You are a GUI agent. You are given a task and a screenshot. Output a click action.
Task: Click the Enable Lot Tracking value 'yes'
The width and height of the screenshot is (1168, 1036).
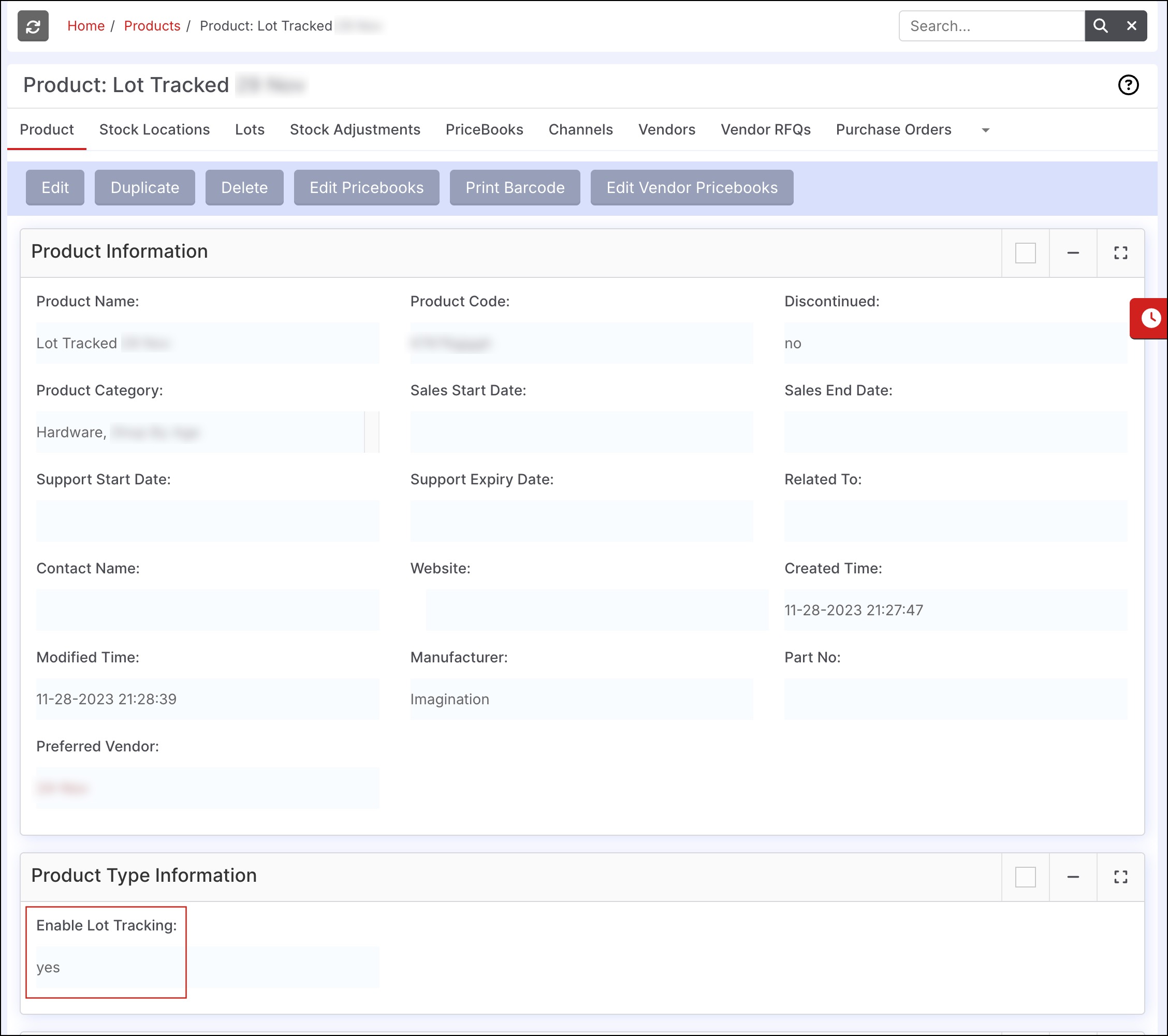[x=48, y=968]
